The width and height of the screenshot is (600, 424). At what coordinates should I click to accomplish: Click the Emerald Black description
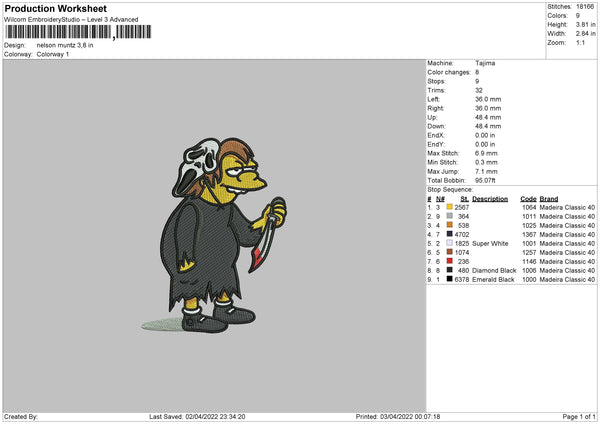coord(493,280)
